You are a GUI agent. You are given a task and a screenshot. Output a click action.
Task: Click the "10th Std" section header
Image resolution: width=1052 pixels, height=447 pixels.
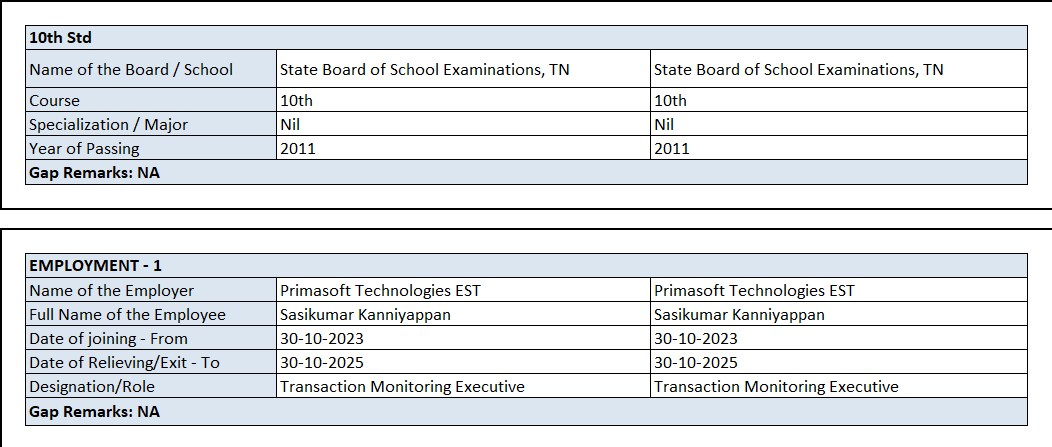(61, 38)
